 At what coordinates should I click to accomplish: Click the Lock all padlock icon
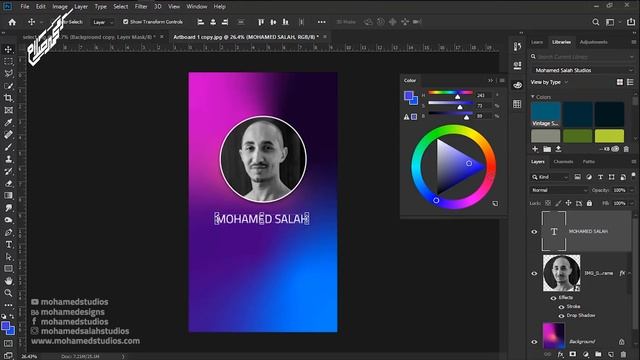coord(589,203)
